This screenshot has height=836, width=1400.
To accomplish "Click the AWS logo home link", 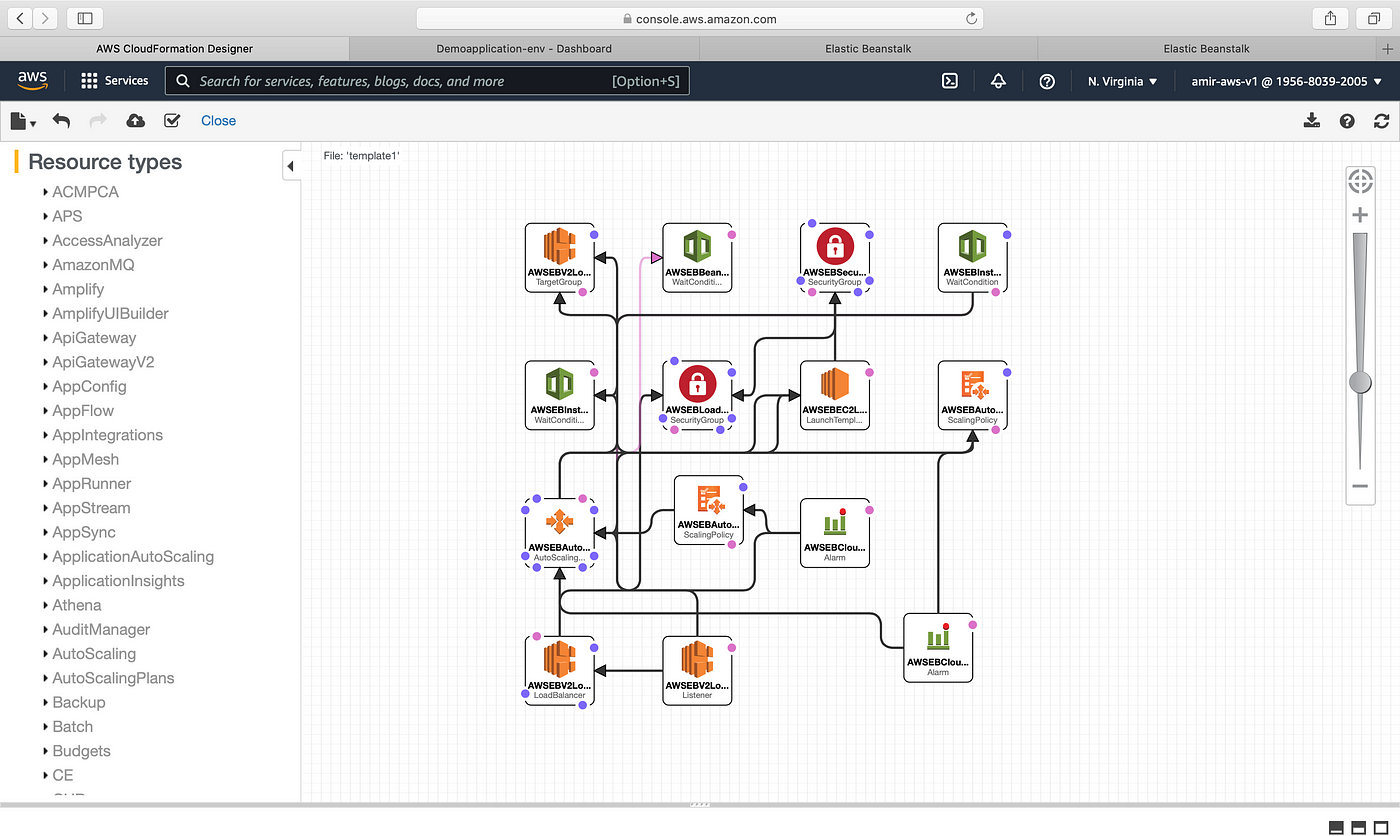I will (x=33, y=81).
